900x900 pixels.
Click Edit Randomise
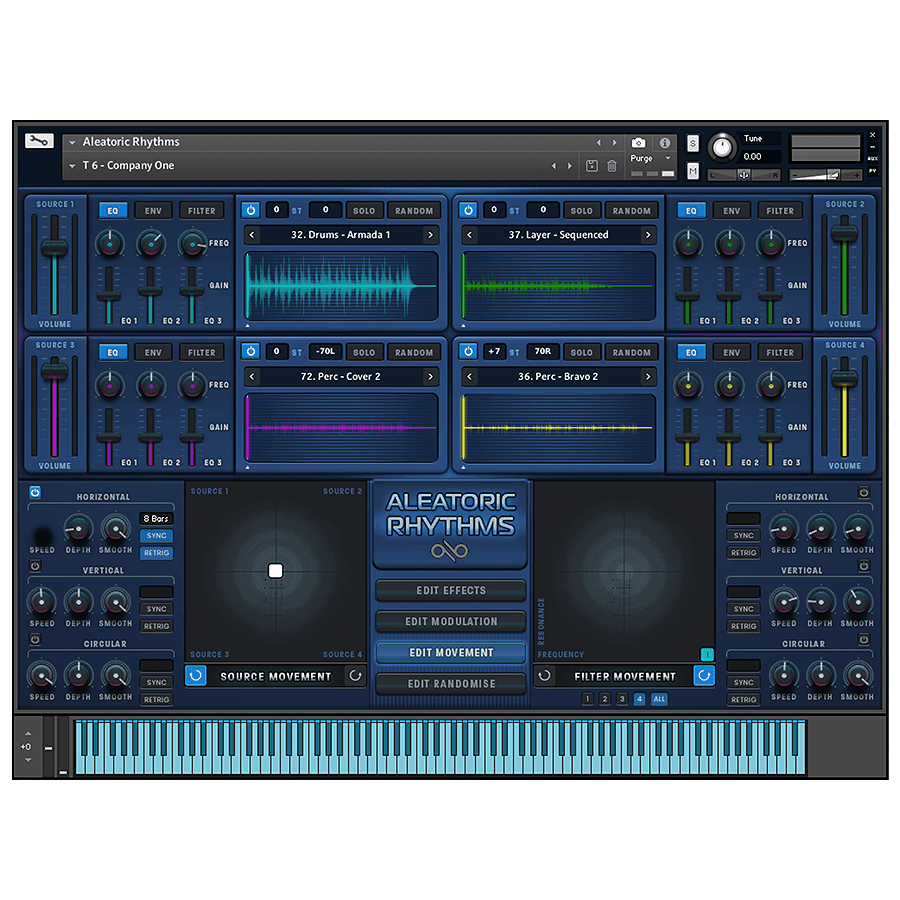coord(450,683)
